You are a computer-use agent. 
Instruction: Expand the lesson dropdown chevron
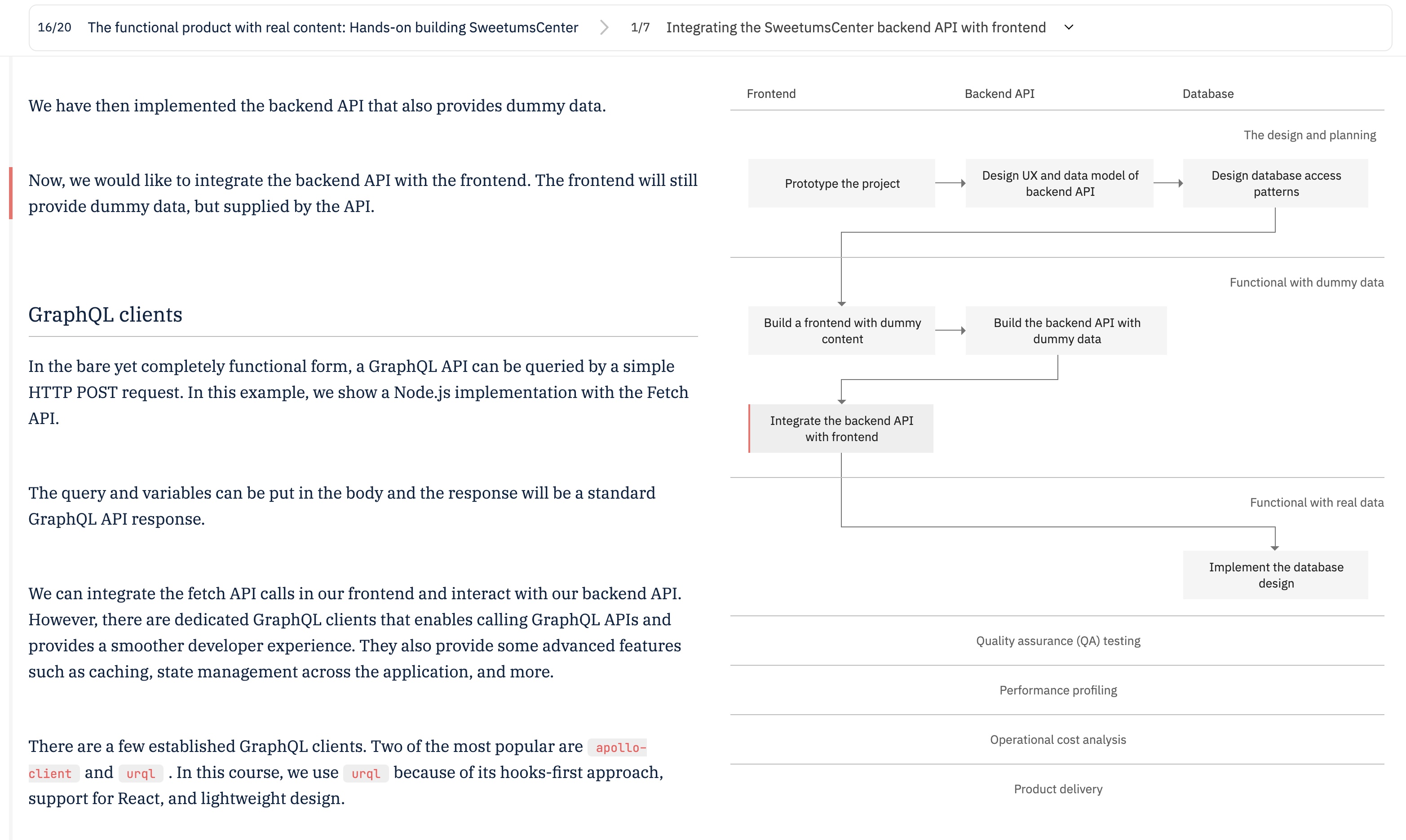[1069, 27]
